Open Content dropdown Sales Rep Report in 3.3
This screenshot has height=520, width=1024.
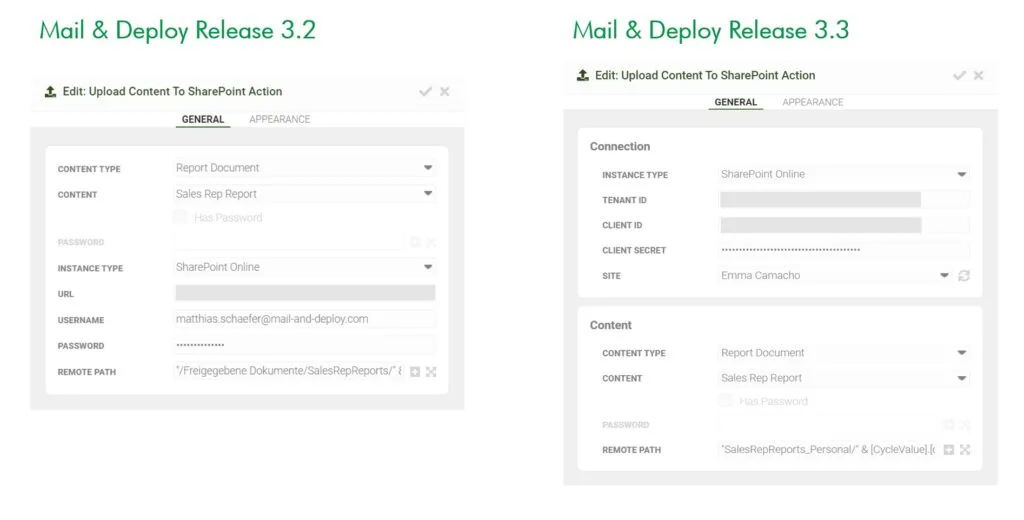click(x=844, y=378)
